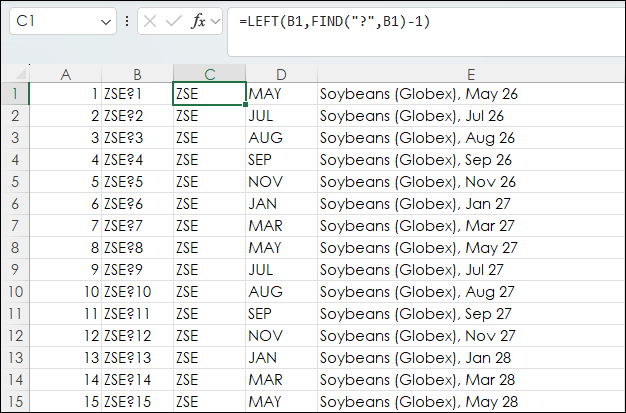Select the row 15 header
Viewport: 626px width, 413px height.
pyautogui.click(x=15, y=401)
